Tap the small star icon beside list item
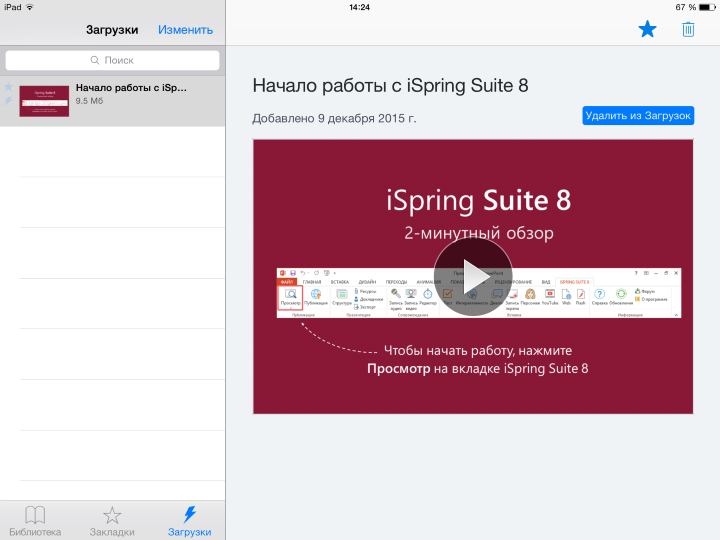Viewport: 720px width, 540px height. coord(8,87)
